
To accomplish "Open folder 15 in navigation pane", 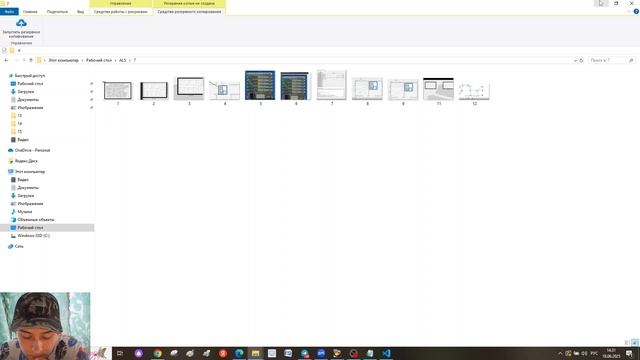I will [x=19, y=132].
